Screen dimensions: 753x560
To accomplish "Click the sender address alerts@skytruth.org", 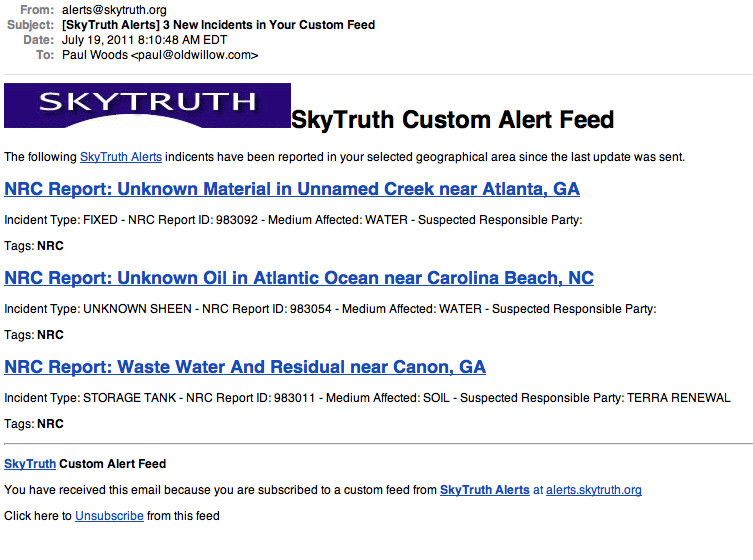I will click(x=114, y=10).
